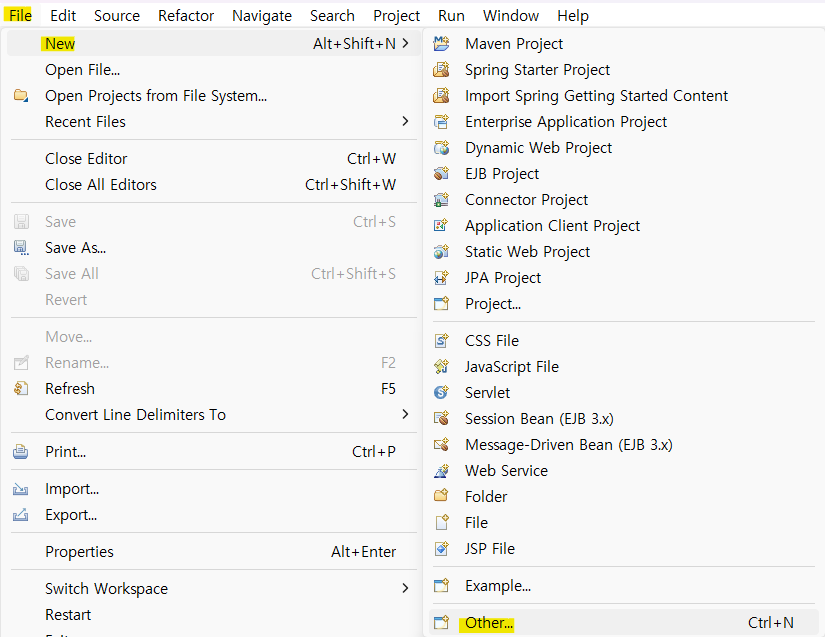Click the Dynamic Web Project icon

pyautogui.click(x=441, y=148)
